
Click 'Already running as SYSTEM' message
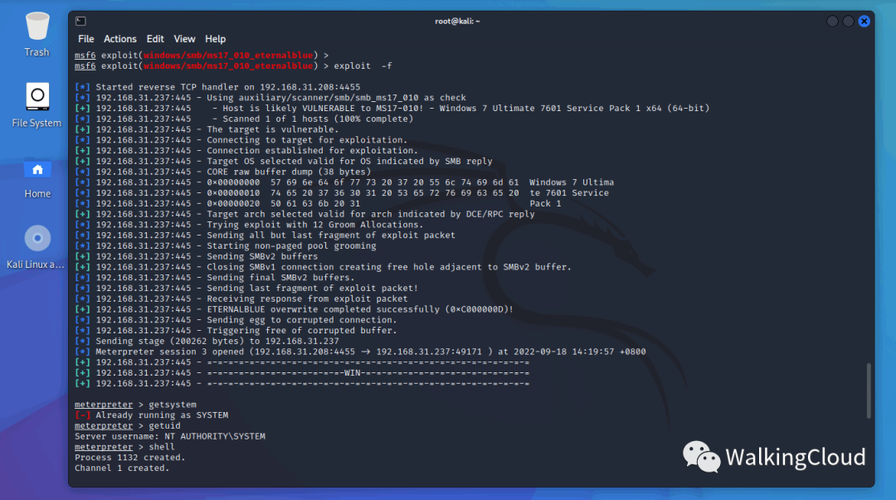point(151,415)
